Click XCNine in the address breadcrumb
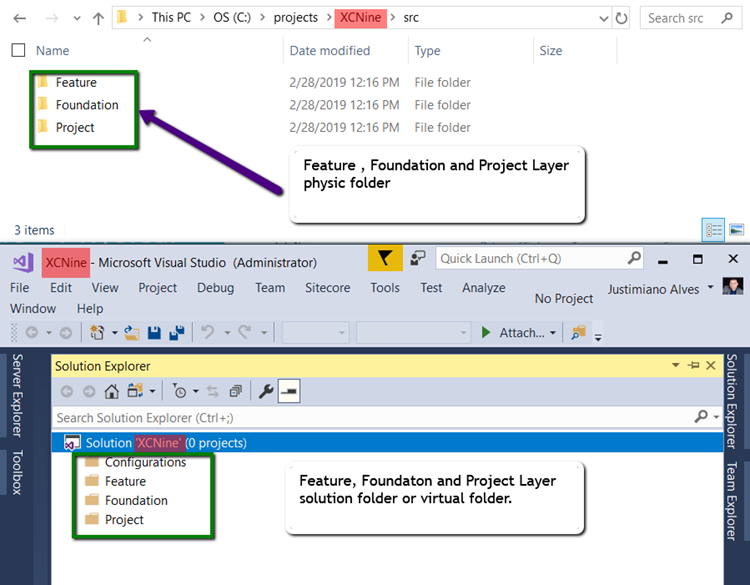The image size is (750, 585). click(361, 18)
